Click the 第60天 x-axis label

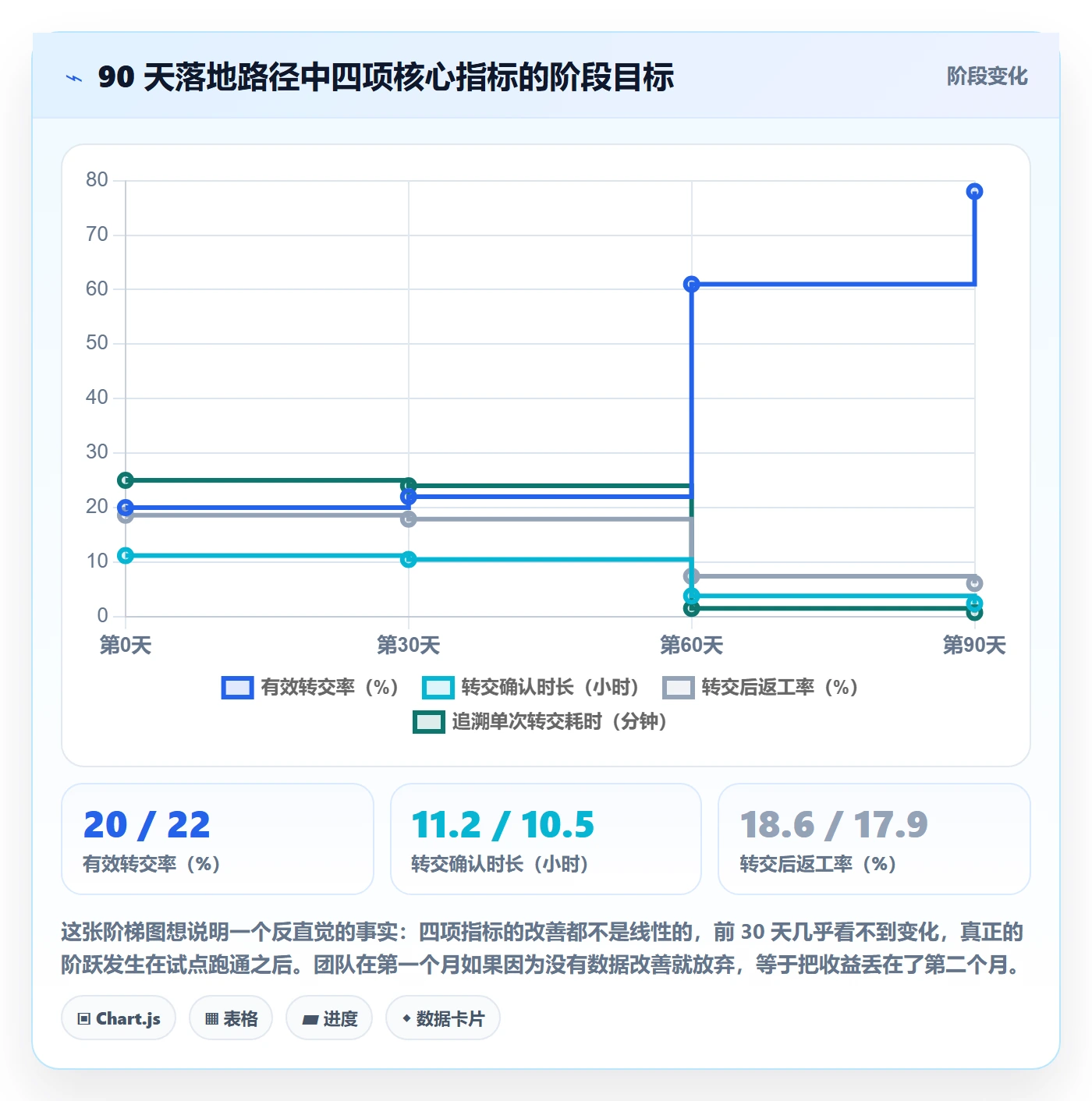(691, 646)
